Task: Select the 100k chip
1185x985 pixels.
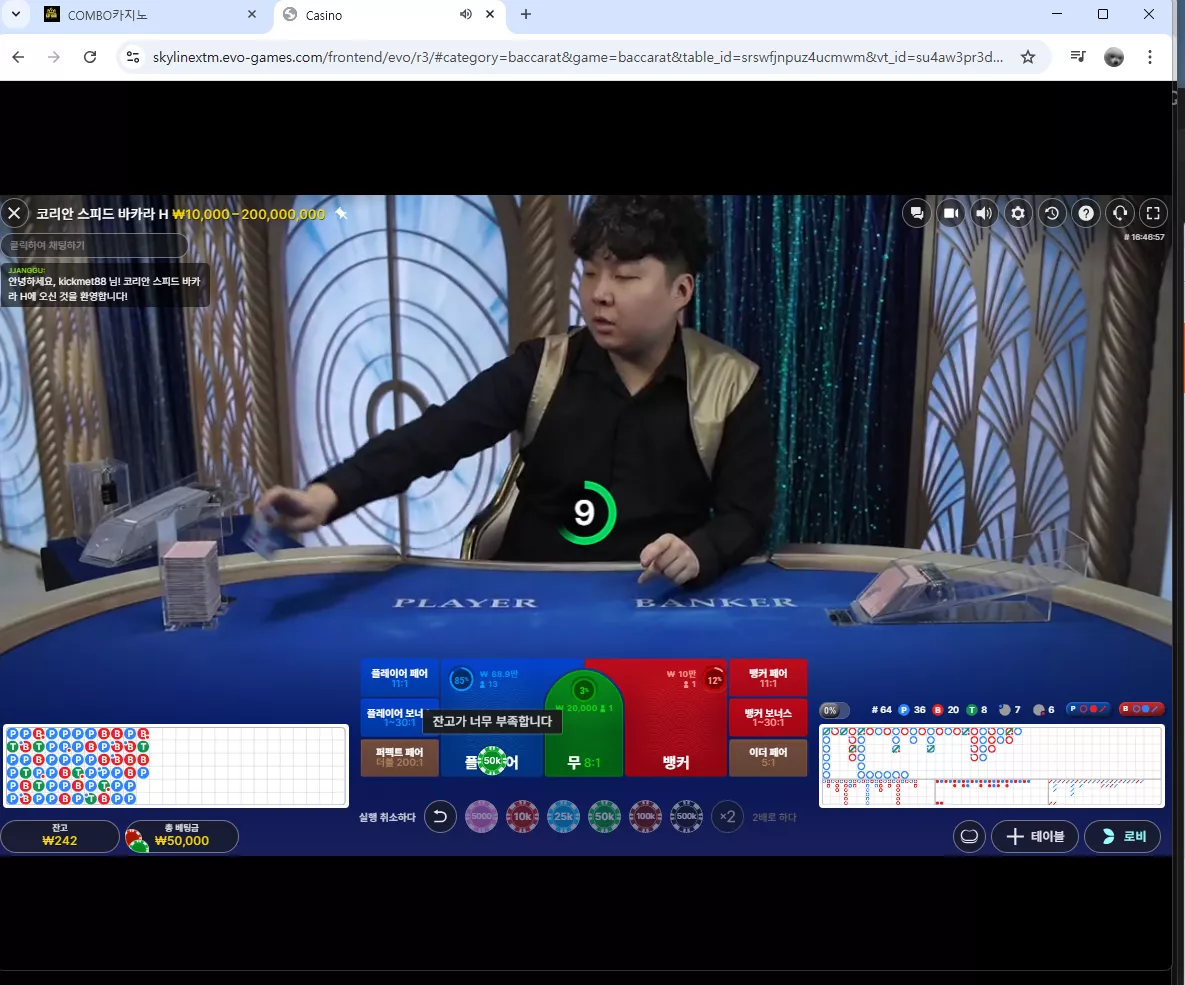Action: (x=645, y=816)
